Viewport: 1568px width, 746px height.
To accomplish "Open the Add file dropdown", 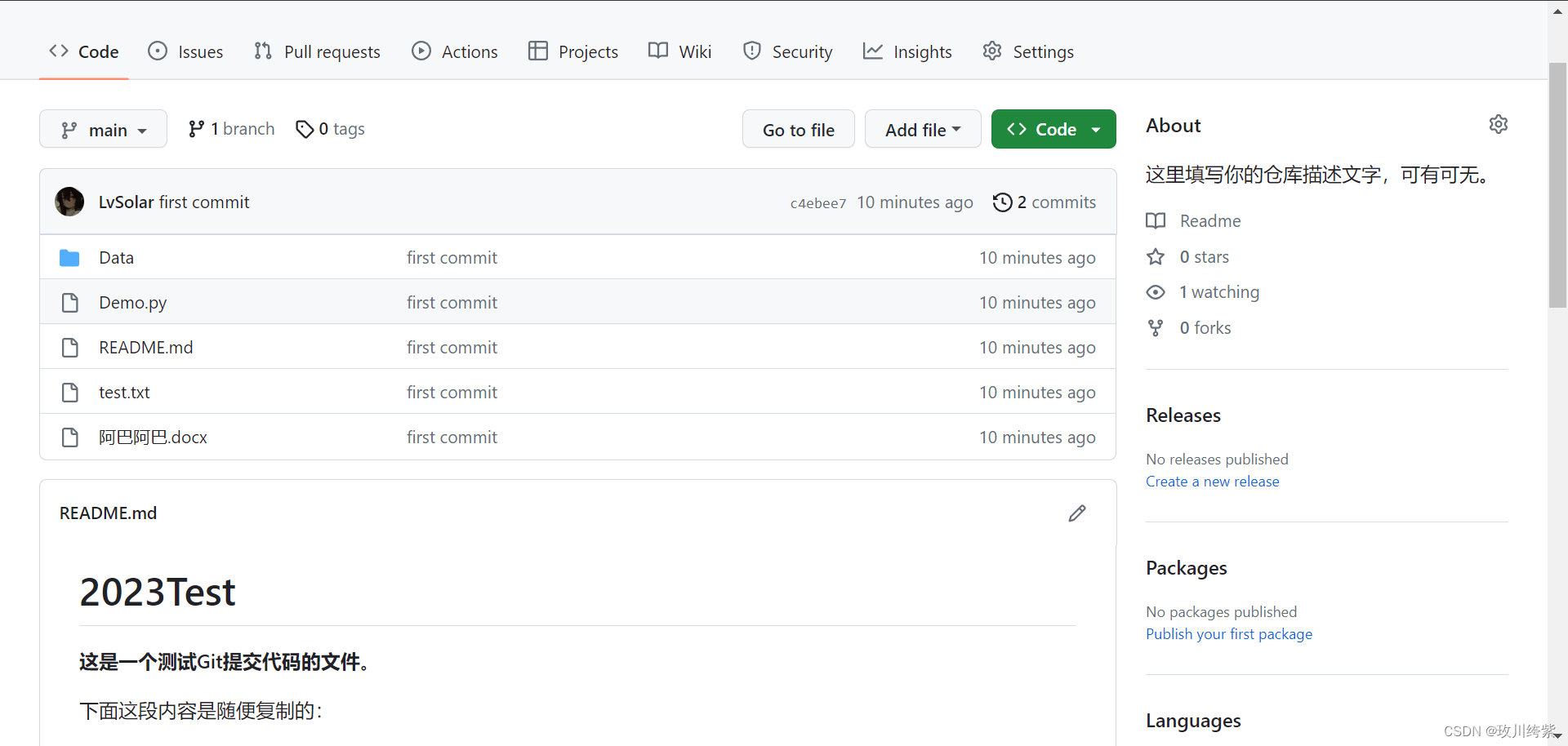I will click(x=923, y=129).
